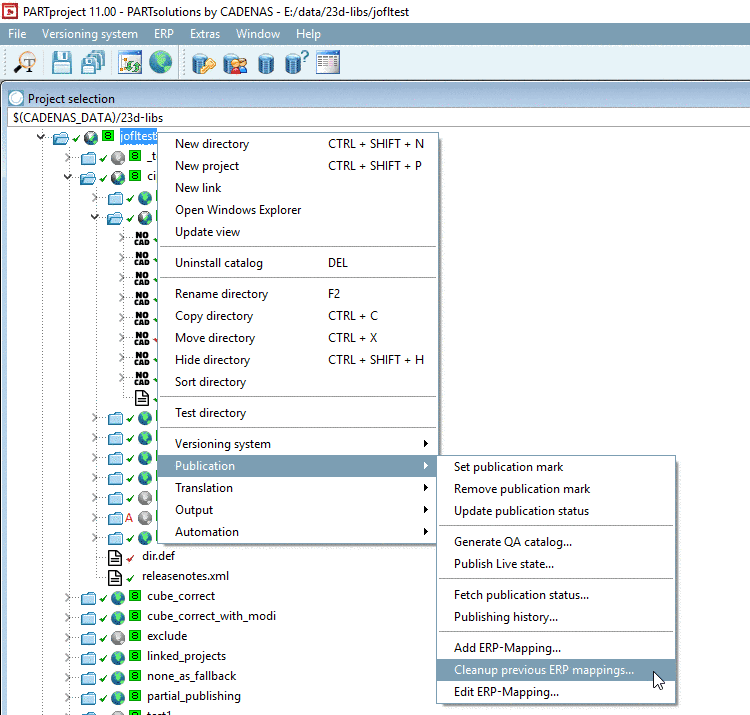Expand the cube_correct folder
The height and width of the screenshot is (715, 750).
[x=67, y=597]
